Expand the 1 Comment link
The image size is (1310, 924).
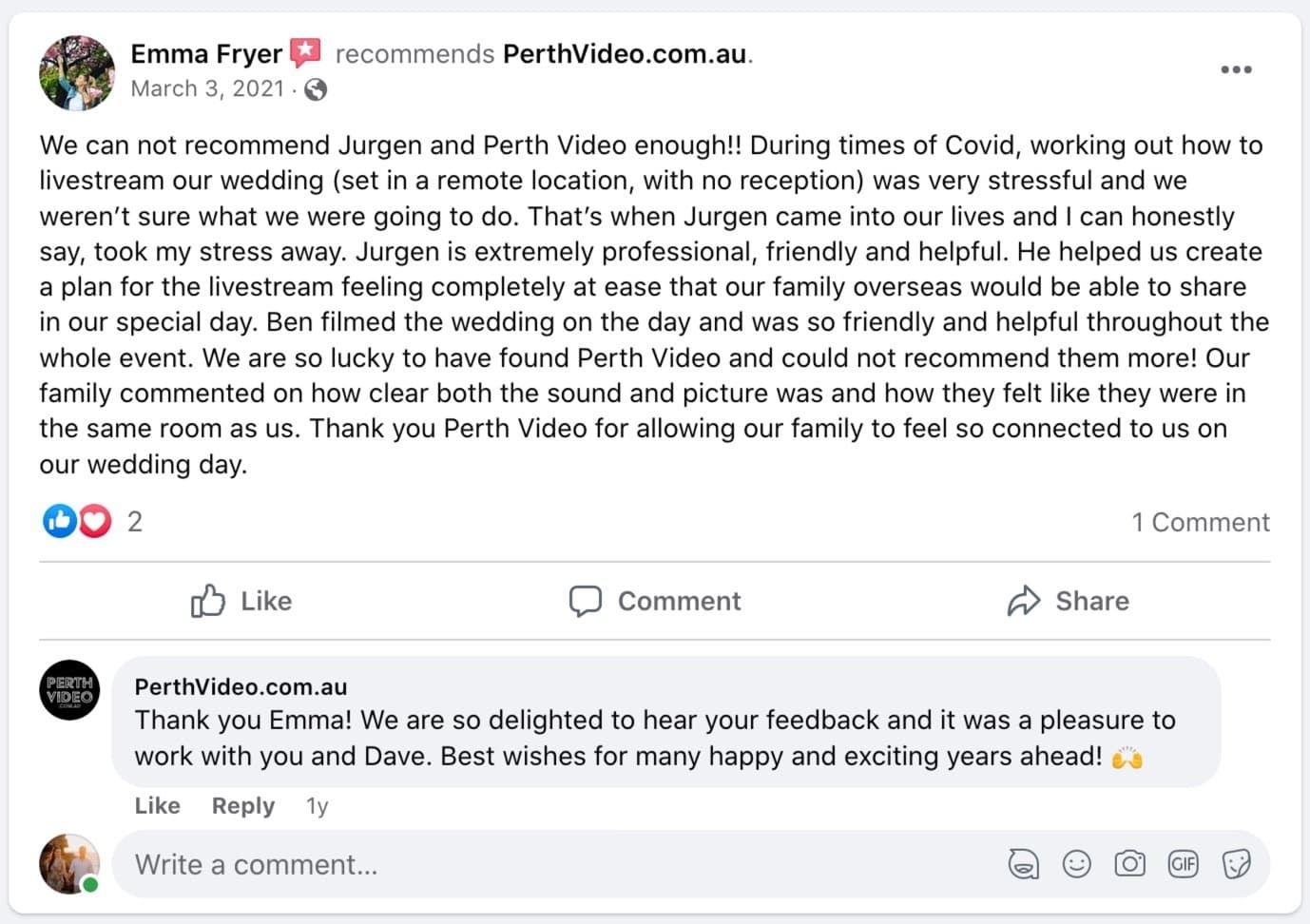tap(1200, 522)
